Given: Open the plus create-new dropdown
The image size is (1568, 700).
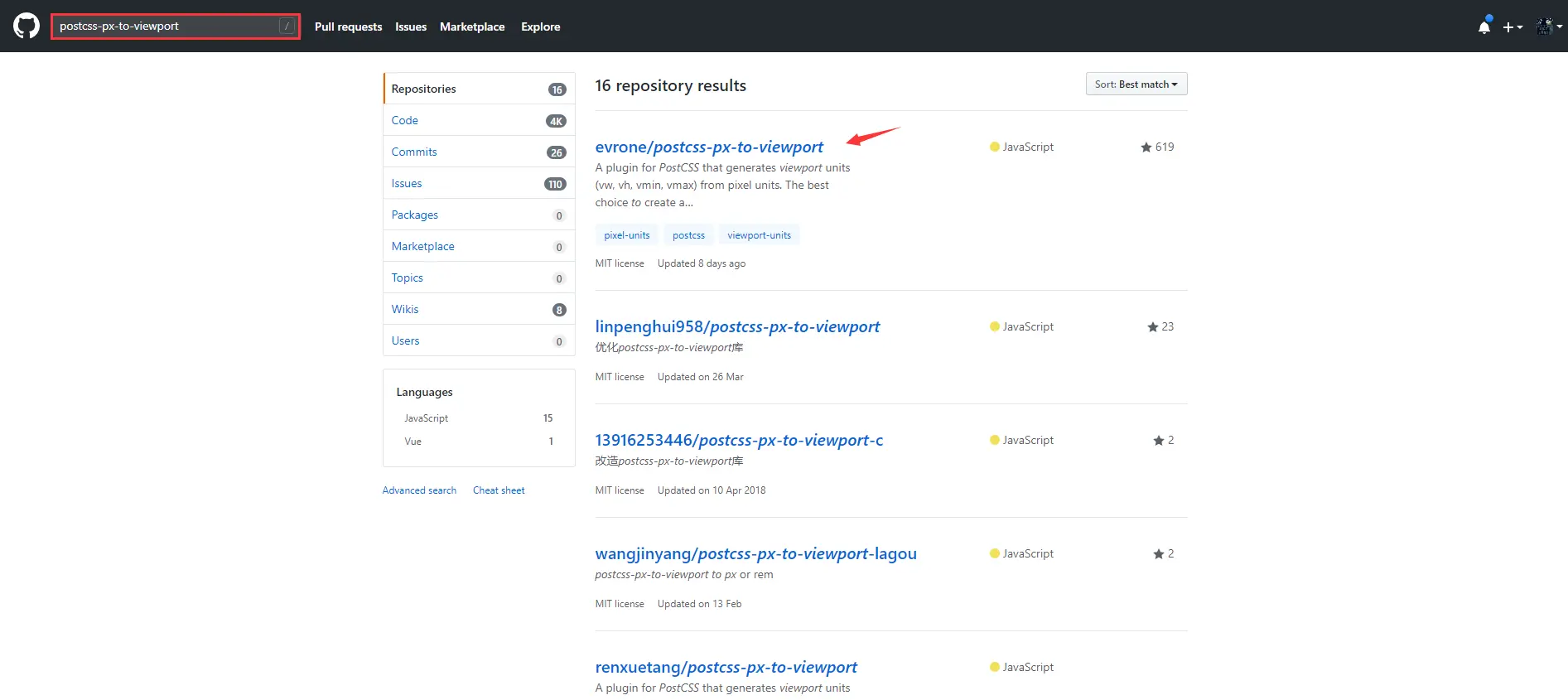Looking at the screenshot, I should tap(1513, 27).
